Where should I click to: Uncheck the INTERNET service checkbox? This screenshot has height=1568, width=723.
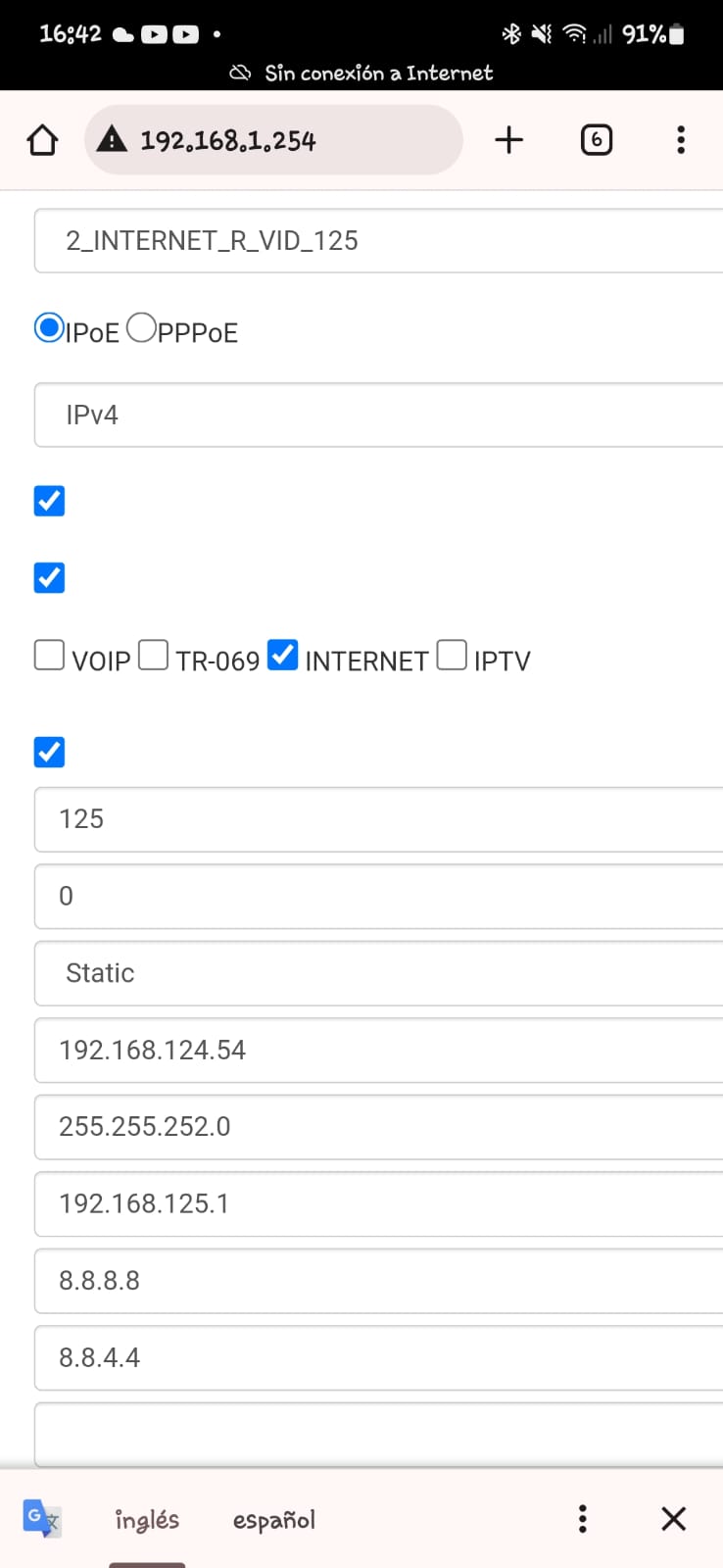[x=283, y=655]
